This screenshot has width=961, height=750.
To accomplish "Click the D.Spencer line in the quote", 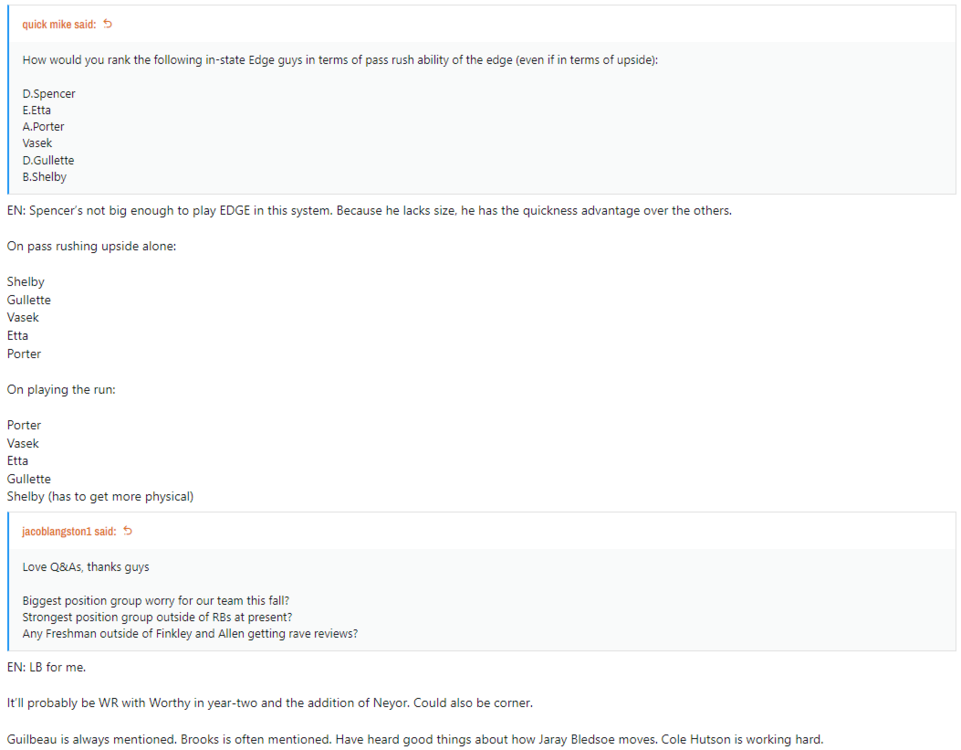I will [48, 93].
